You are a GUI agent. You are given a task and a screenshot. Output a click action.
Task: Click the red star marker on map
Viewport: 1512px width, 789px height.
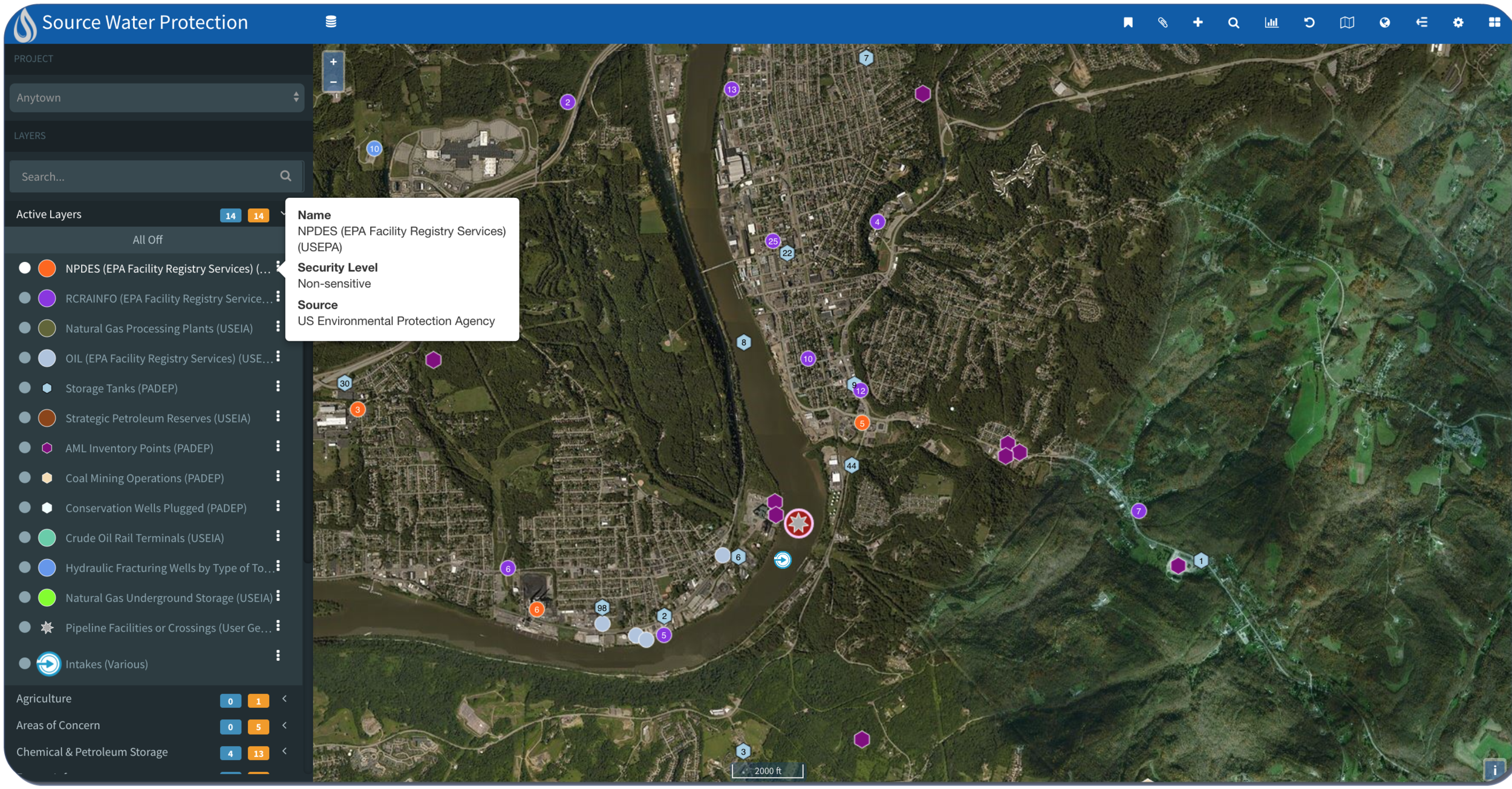(798, 523)
